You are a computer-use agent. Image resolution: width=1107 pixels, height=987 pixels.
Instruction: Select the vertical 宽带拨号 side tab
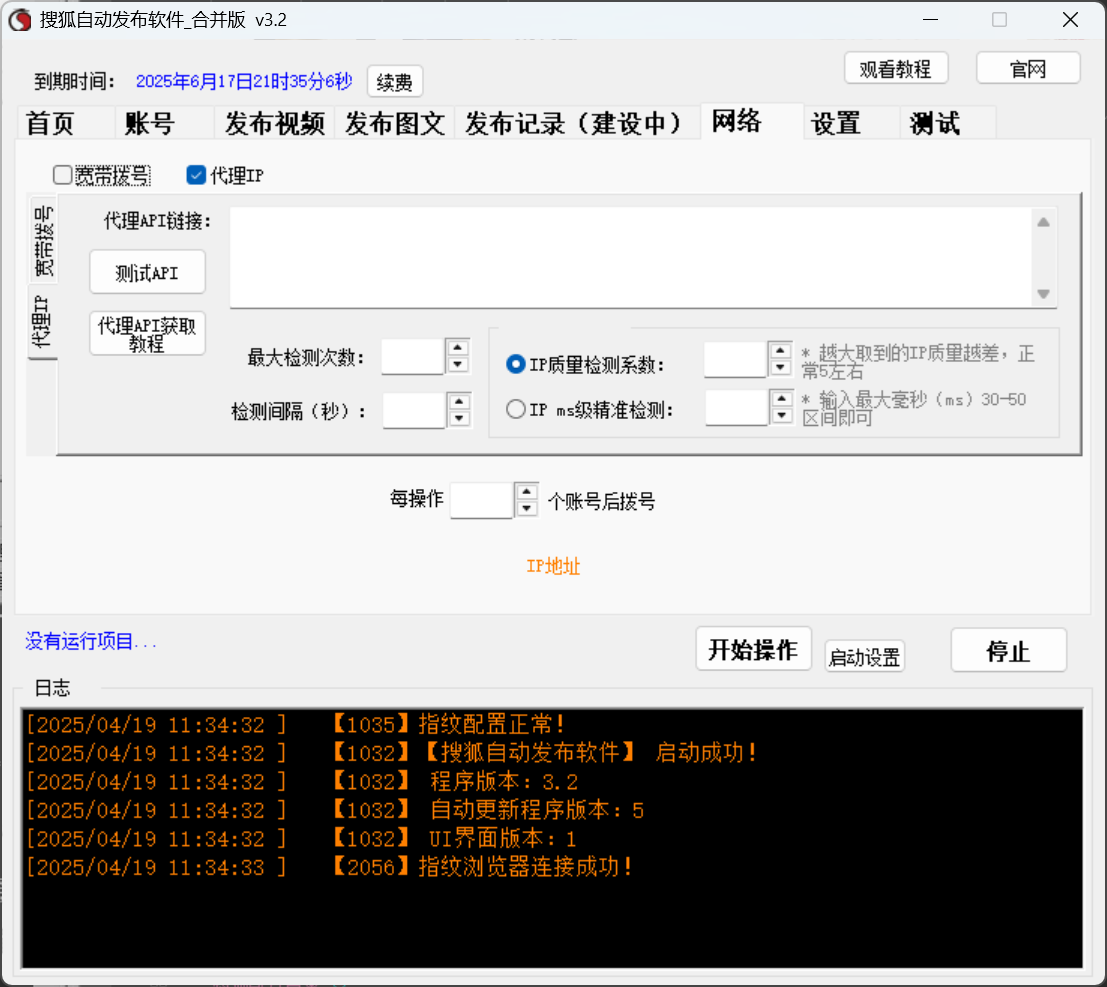point(42,240)
